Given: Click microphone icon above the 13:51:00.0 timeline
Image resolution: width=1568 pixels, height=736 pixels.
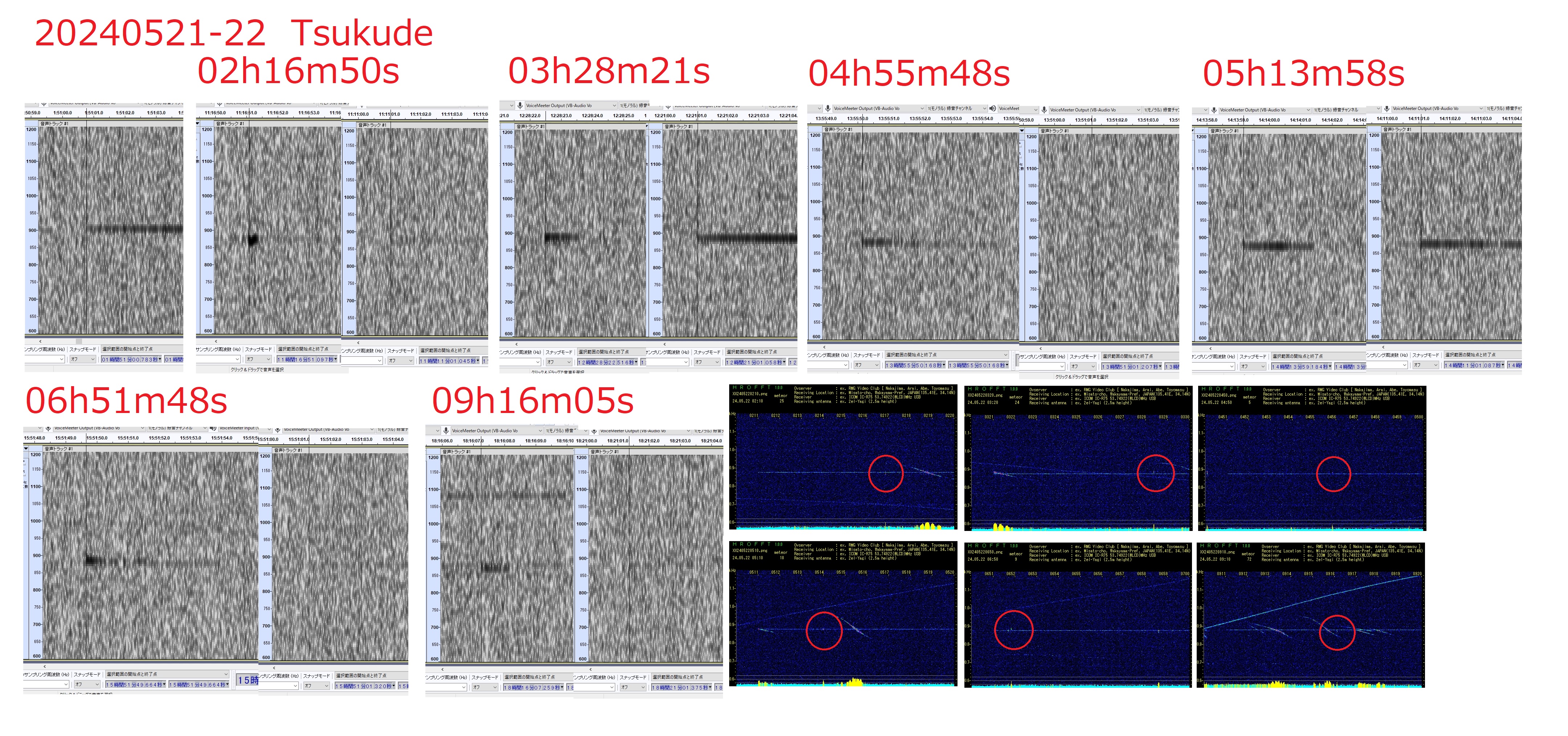Looking at the screenshot, I should 1044,110.
